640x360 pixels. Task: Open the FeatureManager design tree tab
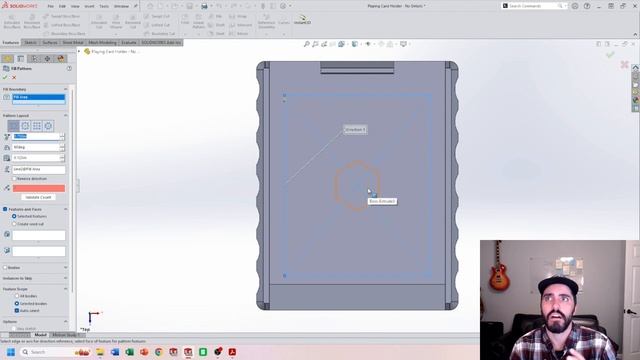click(x=7, y=59)
